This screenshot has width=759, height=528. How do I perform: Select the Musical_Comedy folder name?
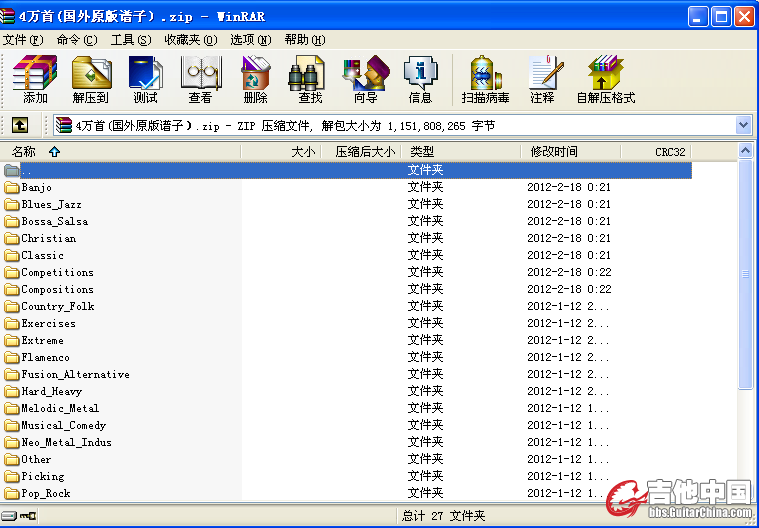[64, 425]
